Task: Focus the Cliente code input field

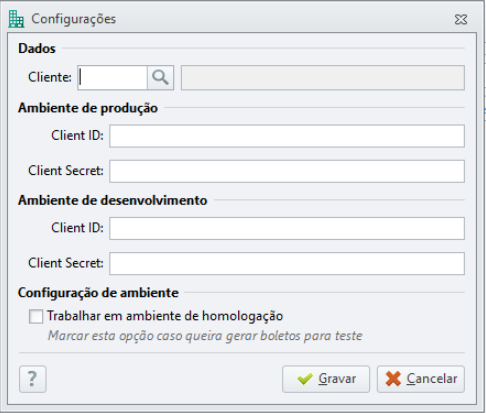Action: 112,78
